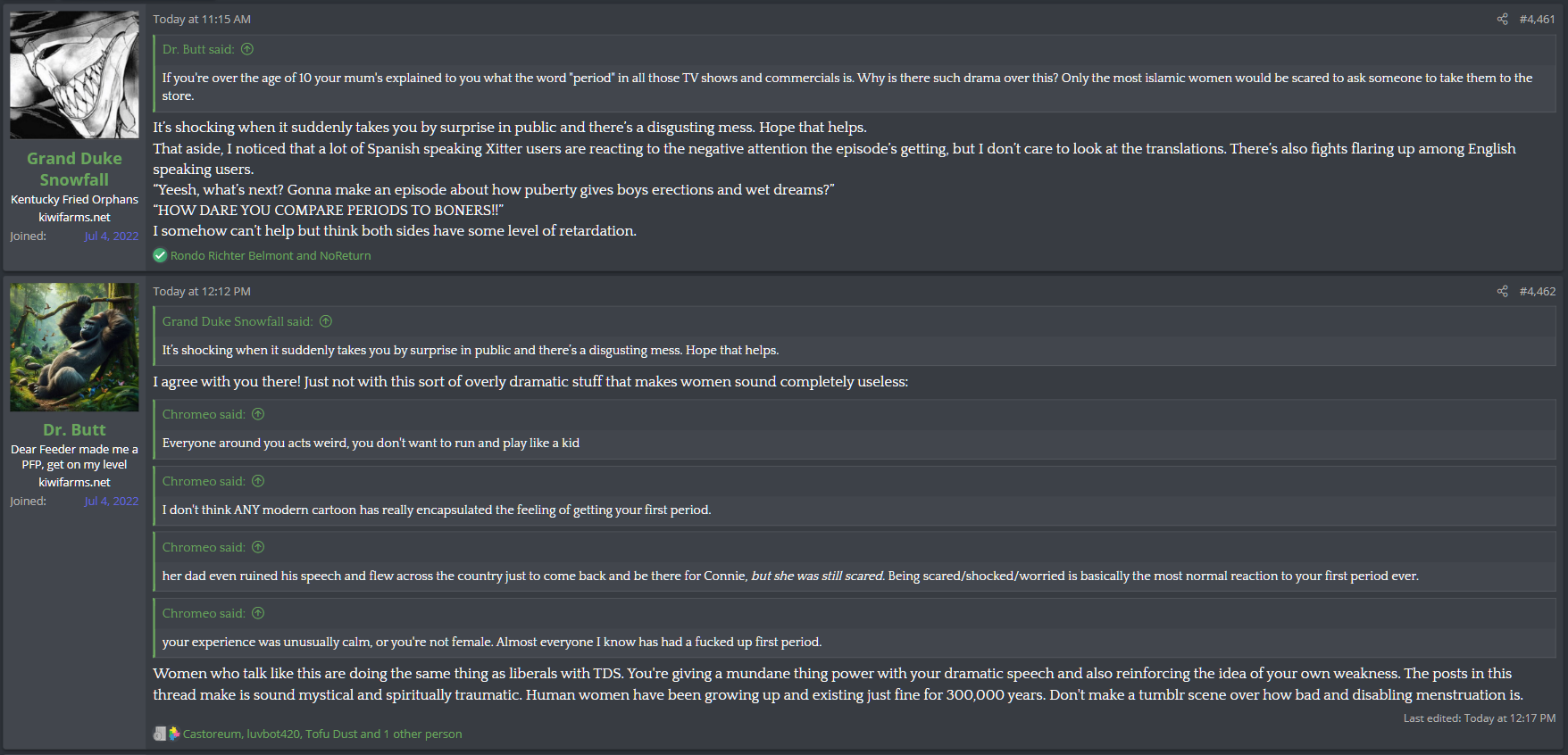Open post number #4,462 permalink
The image size is (1568, 755).
pos(1537,291)
